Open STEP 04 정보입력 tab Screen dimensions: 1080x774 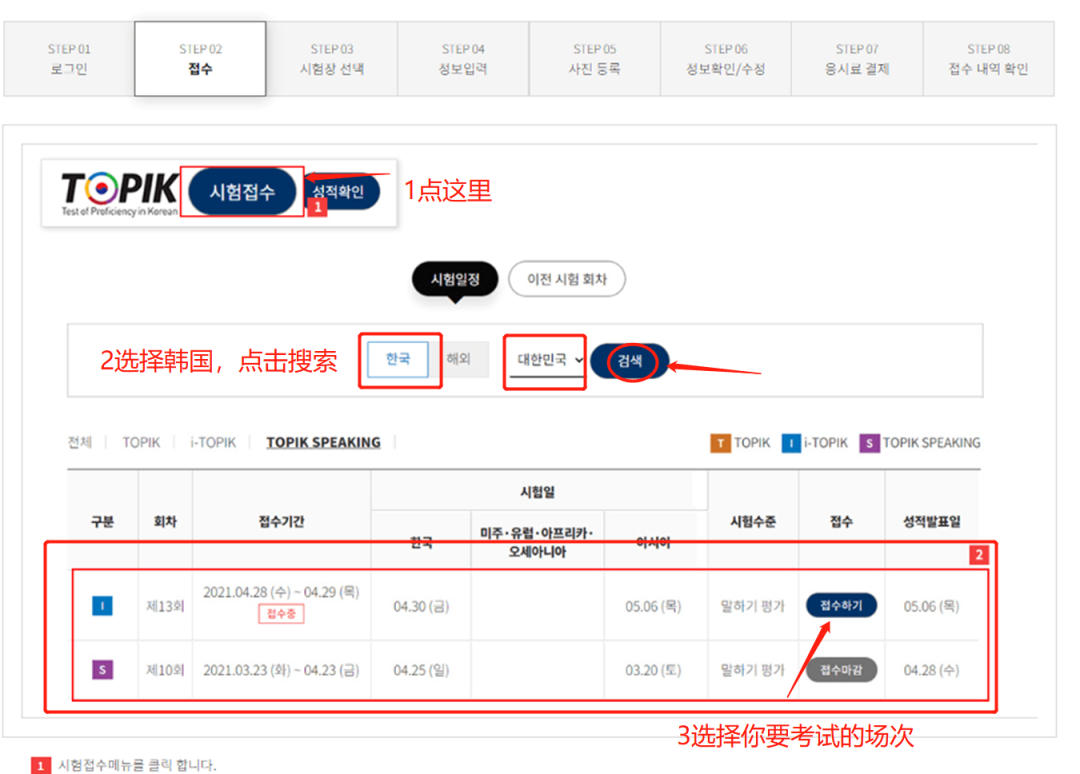point(464,59)
